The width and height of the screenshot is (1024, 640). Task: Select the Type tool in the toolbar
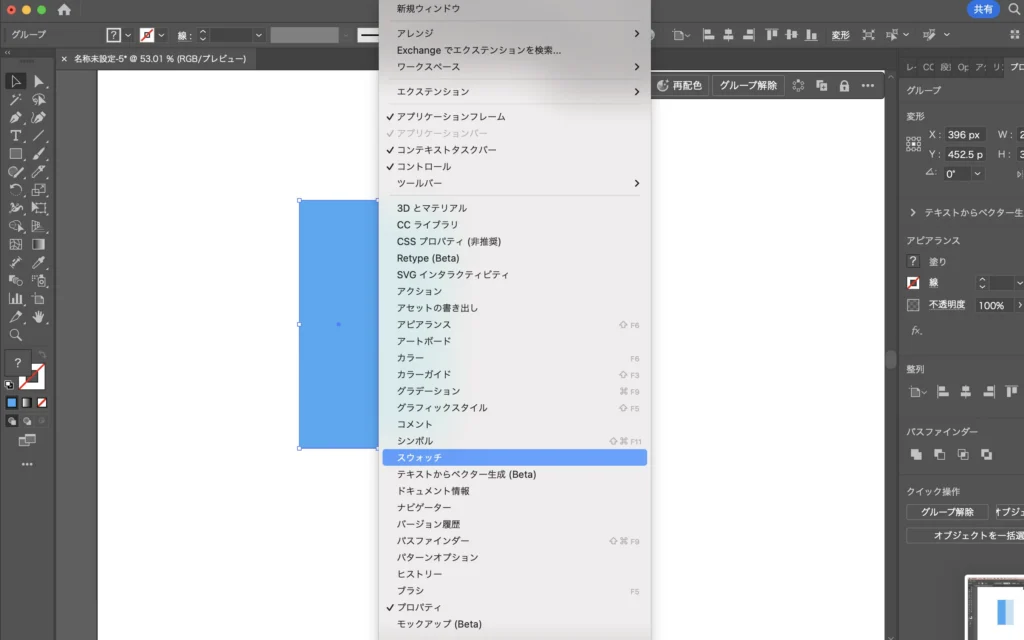pos(16,135)
